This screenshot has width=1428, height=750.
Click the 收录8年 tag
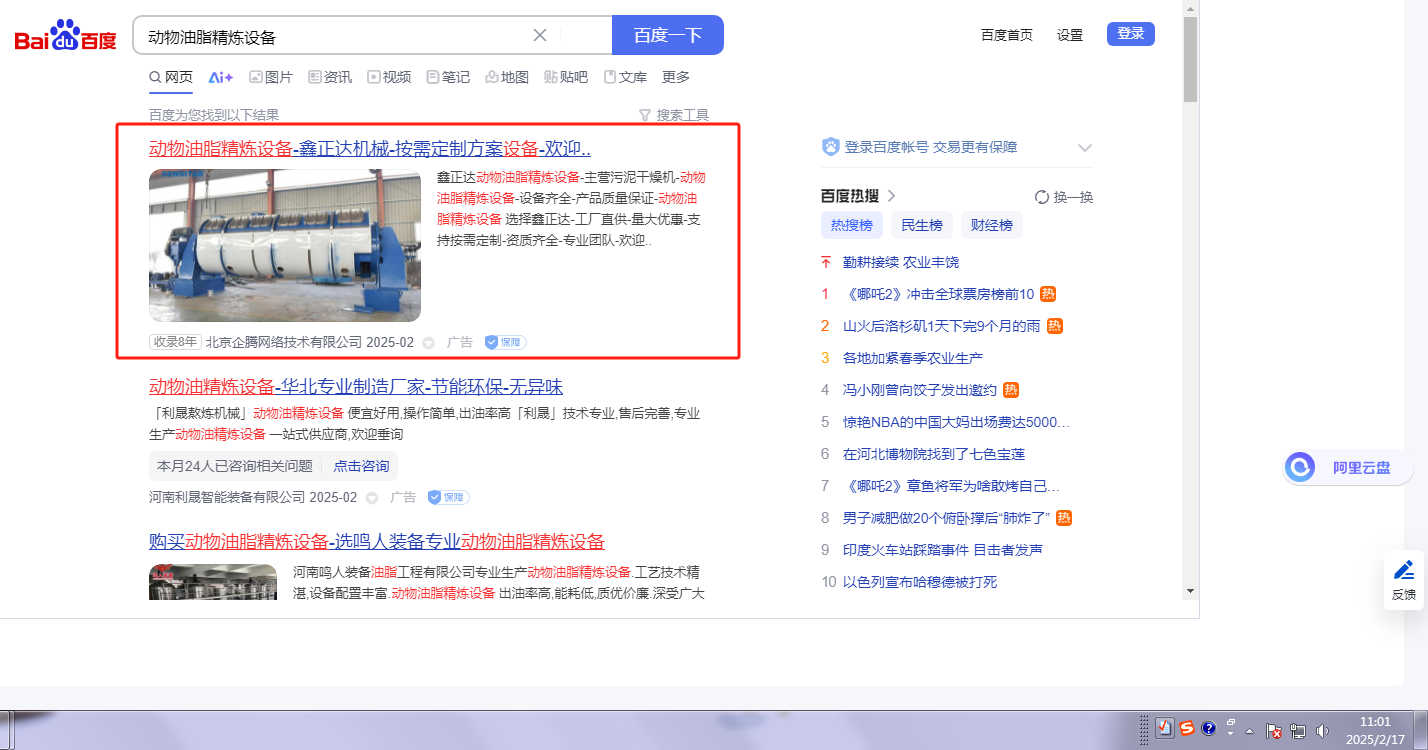pyautogui.click(x=175, y=342)
